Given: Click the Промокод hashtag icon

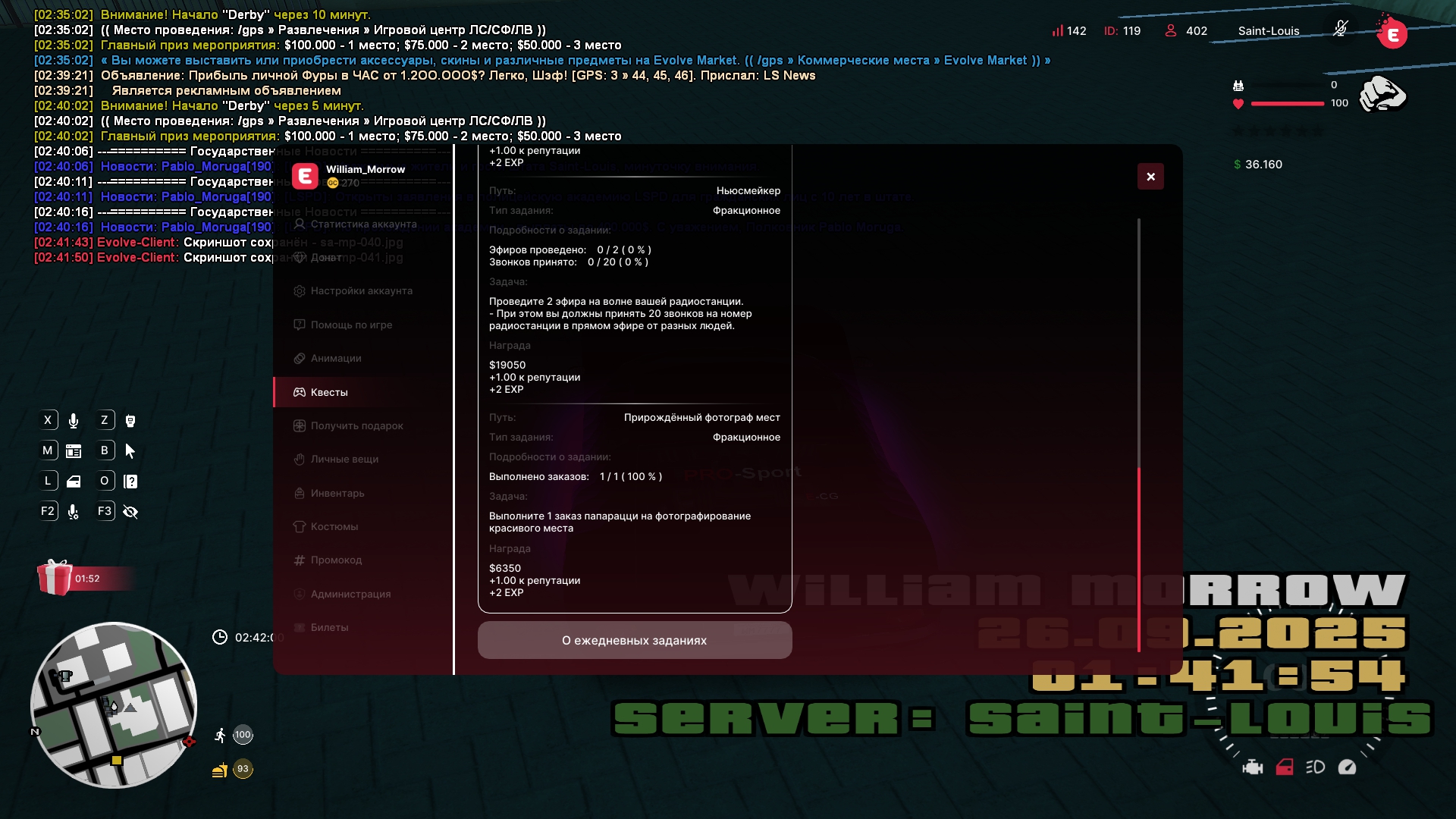Looking at the screenshot, I should tap(300, 560).
